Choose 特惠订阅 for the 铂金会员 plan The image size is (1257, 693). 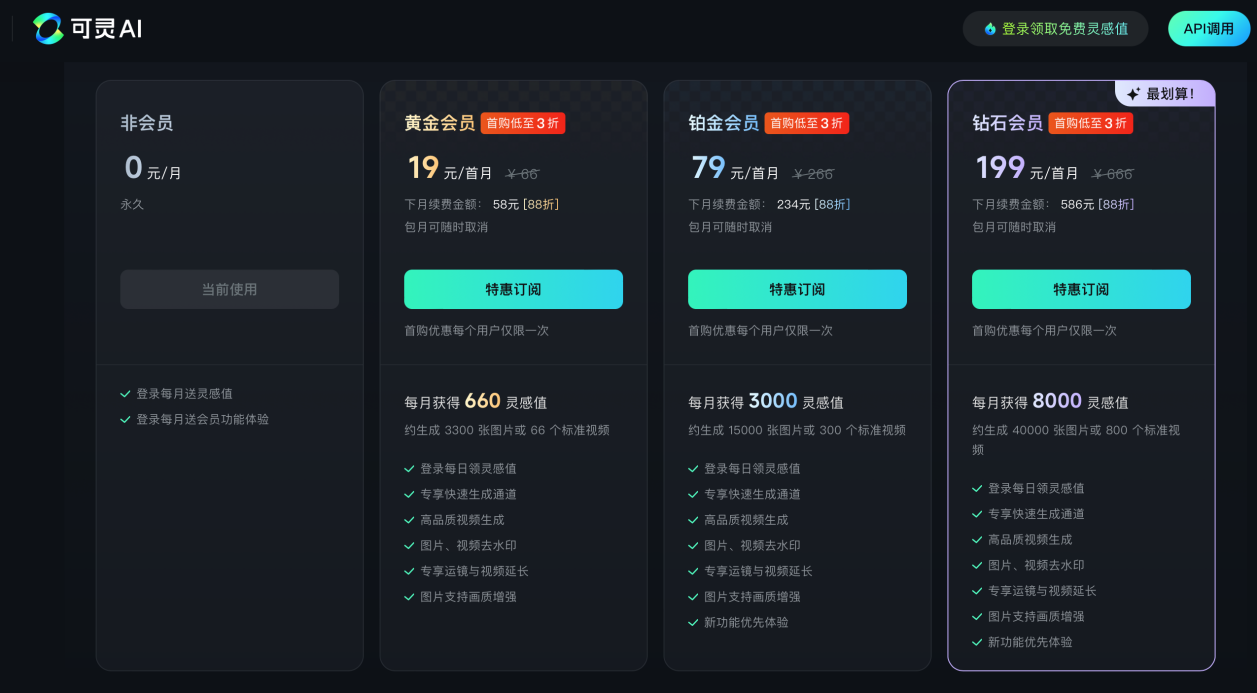click(797, 289)
